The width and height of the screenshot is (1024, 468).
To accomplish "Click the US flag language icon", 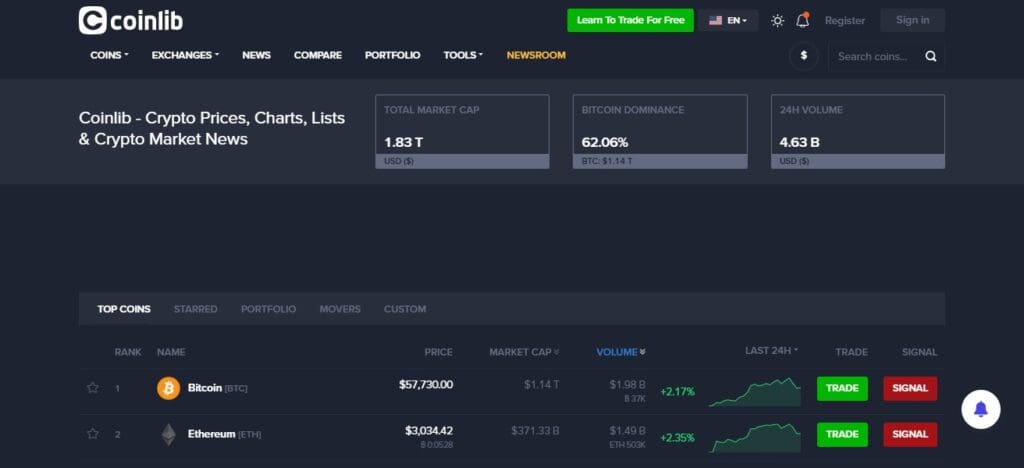I will [x=715, y=20].
